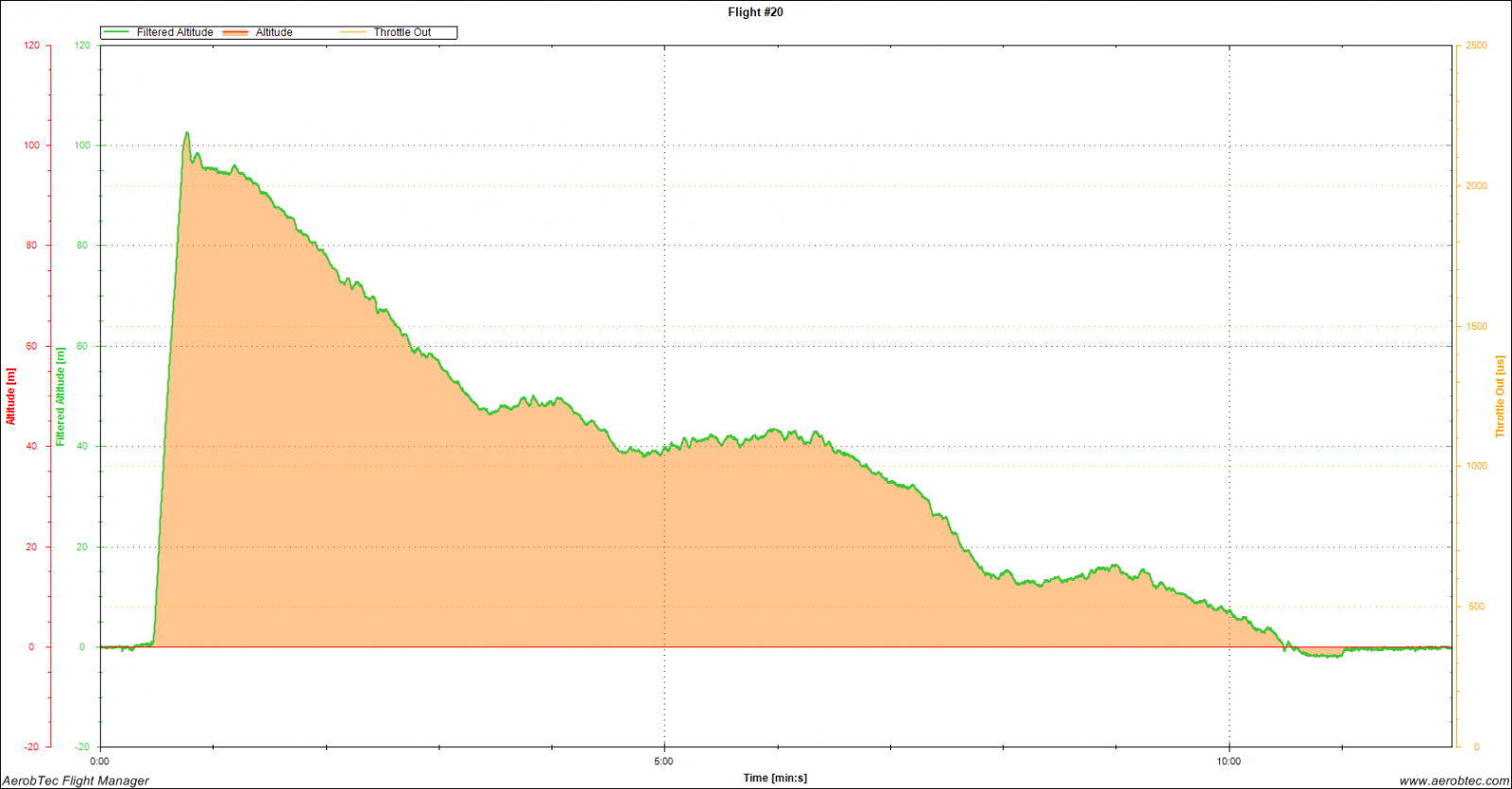1512x789 pixels.
Task: Click the red -20 Altitude axis tick
Action: pyautogui.click(x=32, y=746)
